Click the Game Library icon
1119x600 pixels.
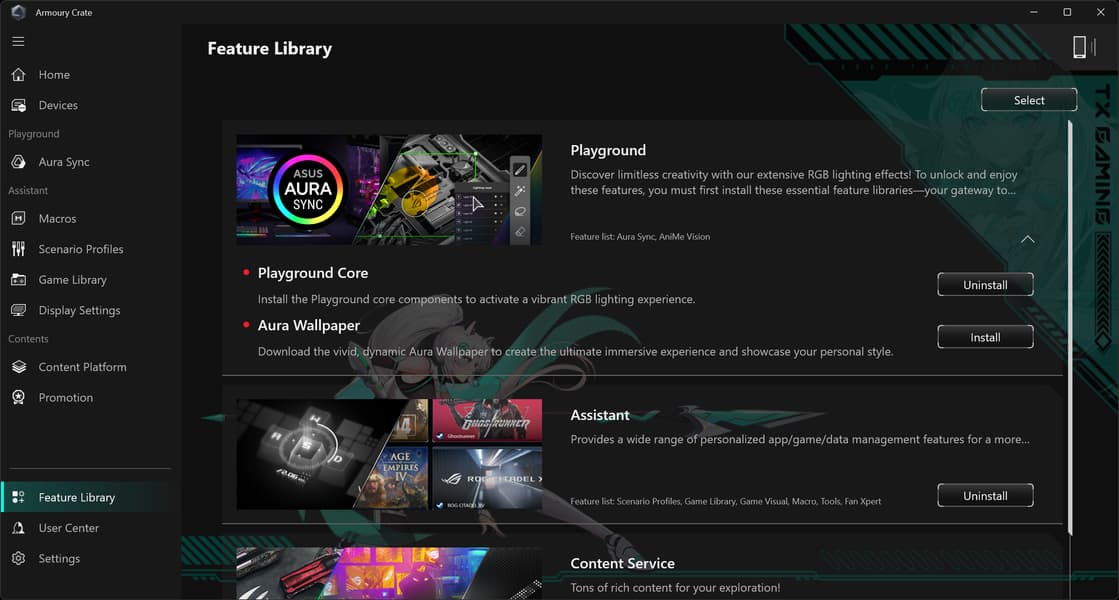pyautogui.click(x=19, y=280)
